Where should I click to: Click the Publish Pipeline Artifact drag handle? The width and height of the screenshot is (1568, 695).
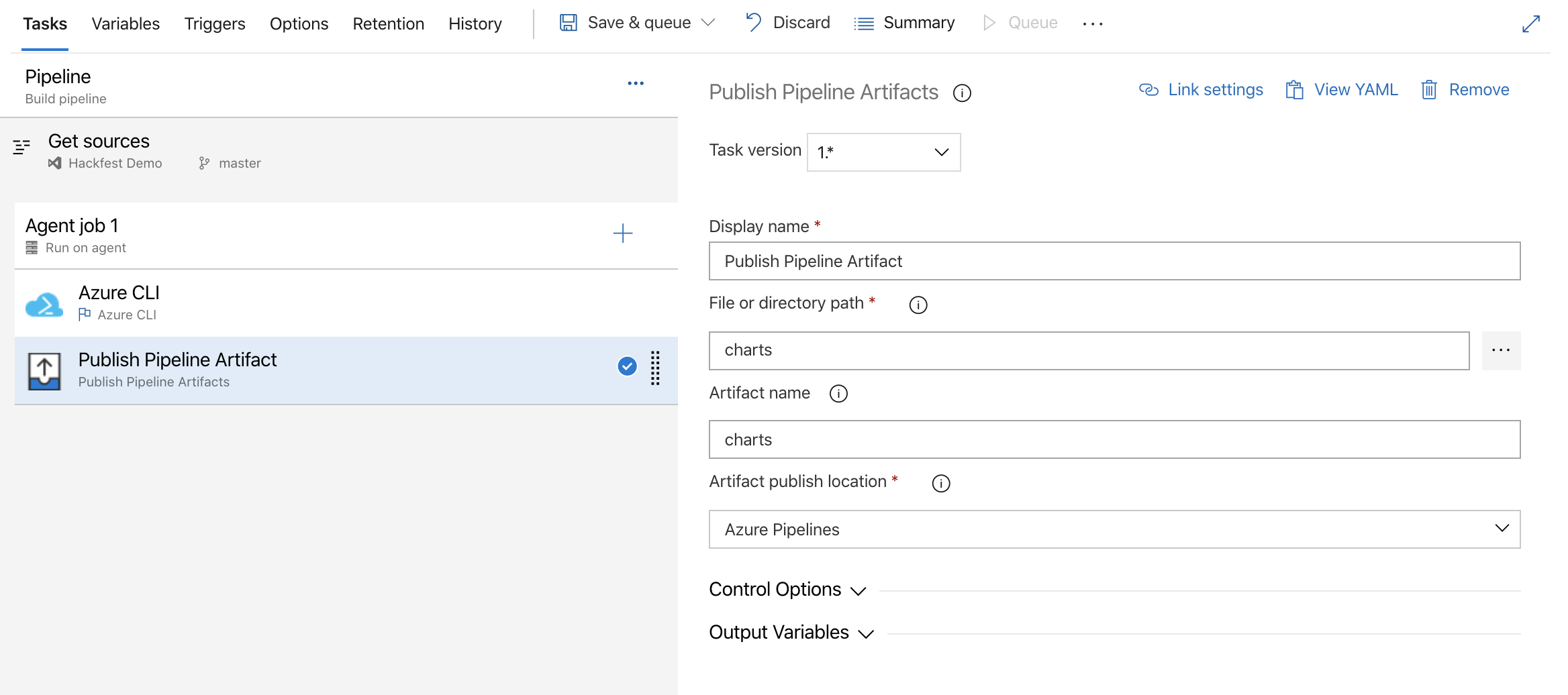[655, 368]
